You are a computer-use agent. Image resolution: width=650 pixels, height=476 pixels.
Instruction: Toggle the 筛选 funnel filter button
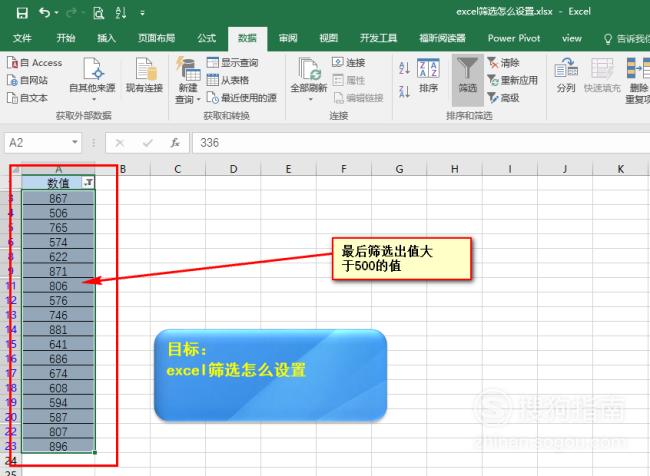pos(468,80)
